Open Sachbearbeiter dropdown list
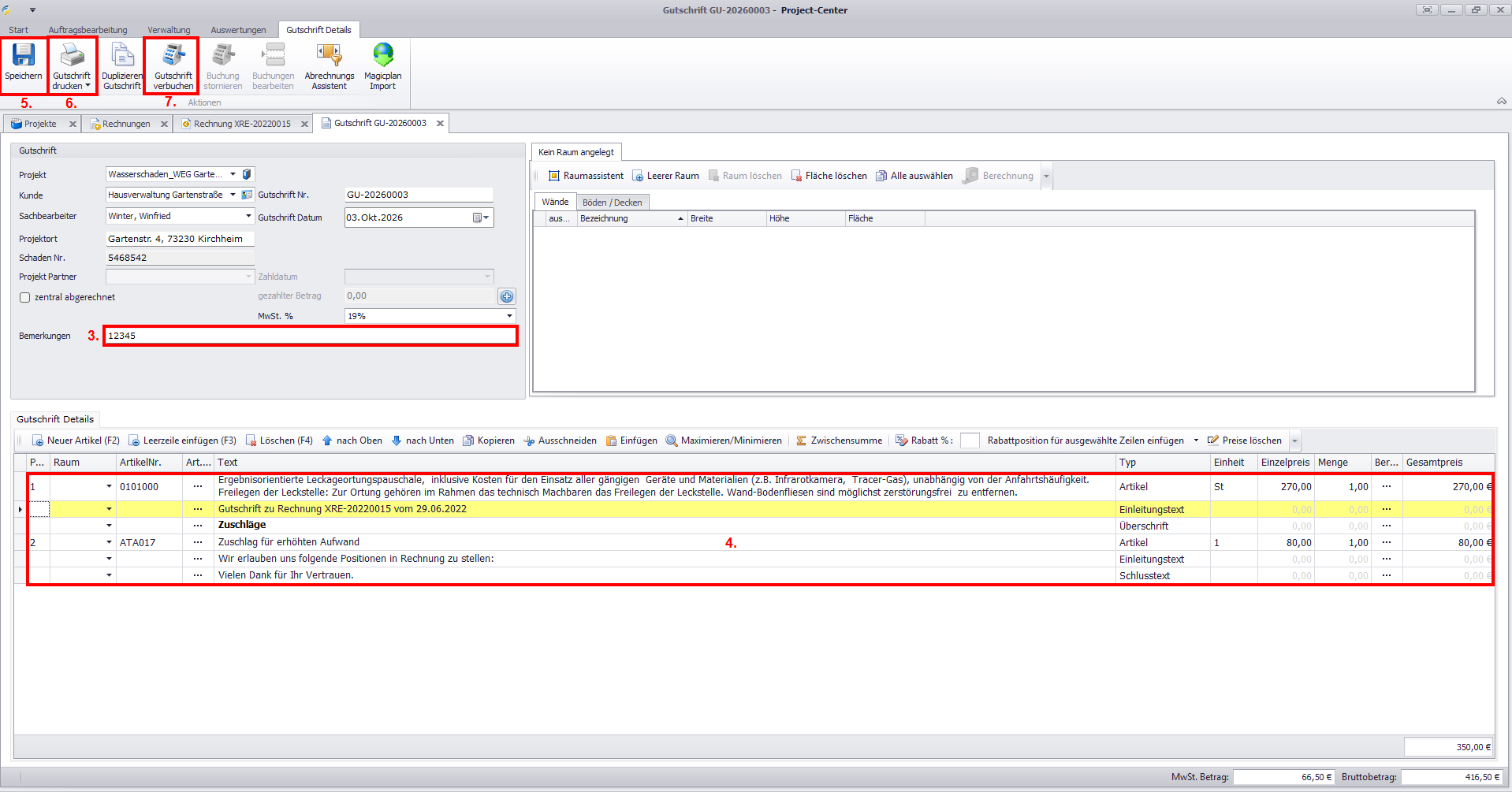Viewport: 1512px width, 792px height. point(248,216)
